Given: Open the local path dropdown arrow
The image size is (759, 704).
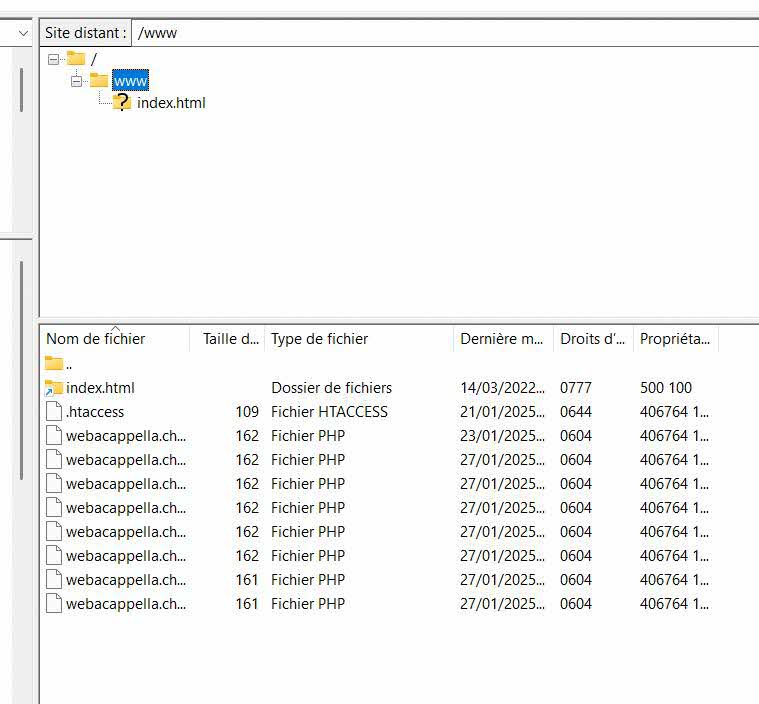Looking at the screenshot, I should point(23,33).
